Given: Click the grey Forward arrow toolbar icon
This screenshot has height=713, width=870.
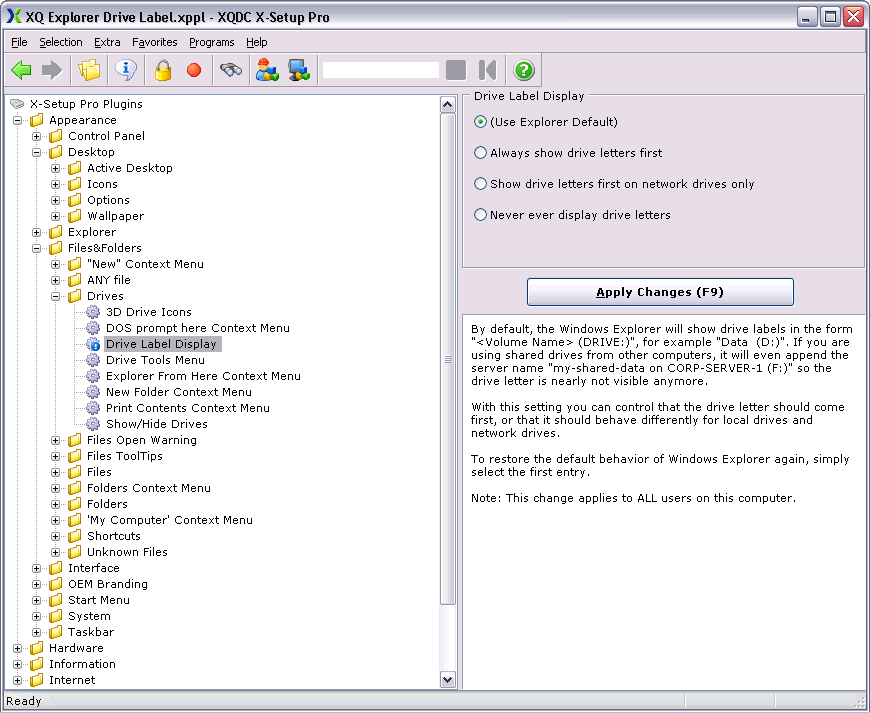Looking at the screenshot, I should 52,70.
